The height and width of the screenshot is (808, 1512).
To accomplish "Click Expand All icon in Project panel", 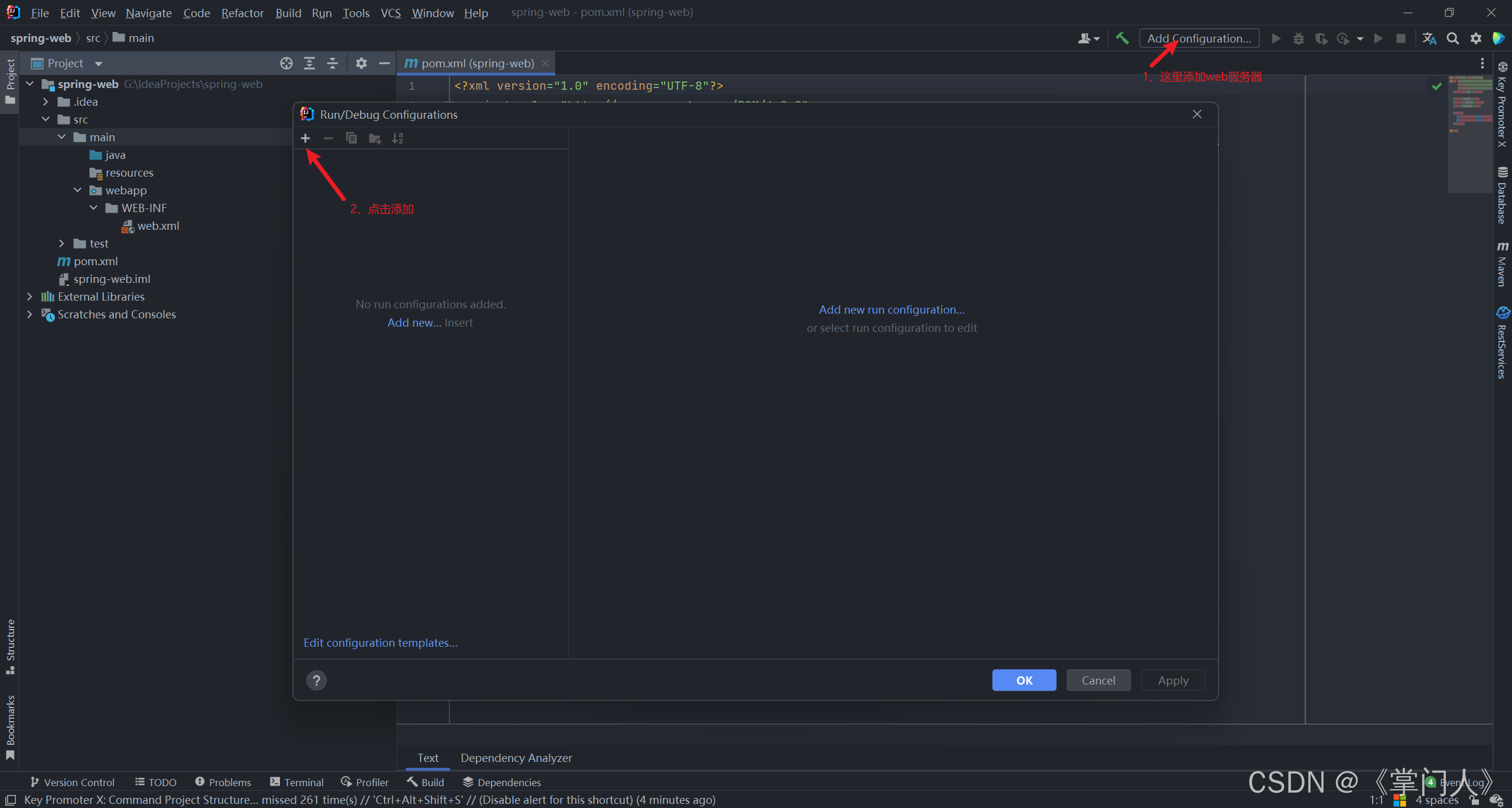I will 309,63.
